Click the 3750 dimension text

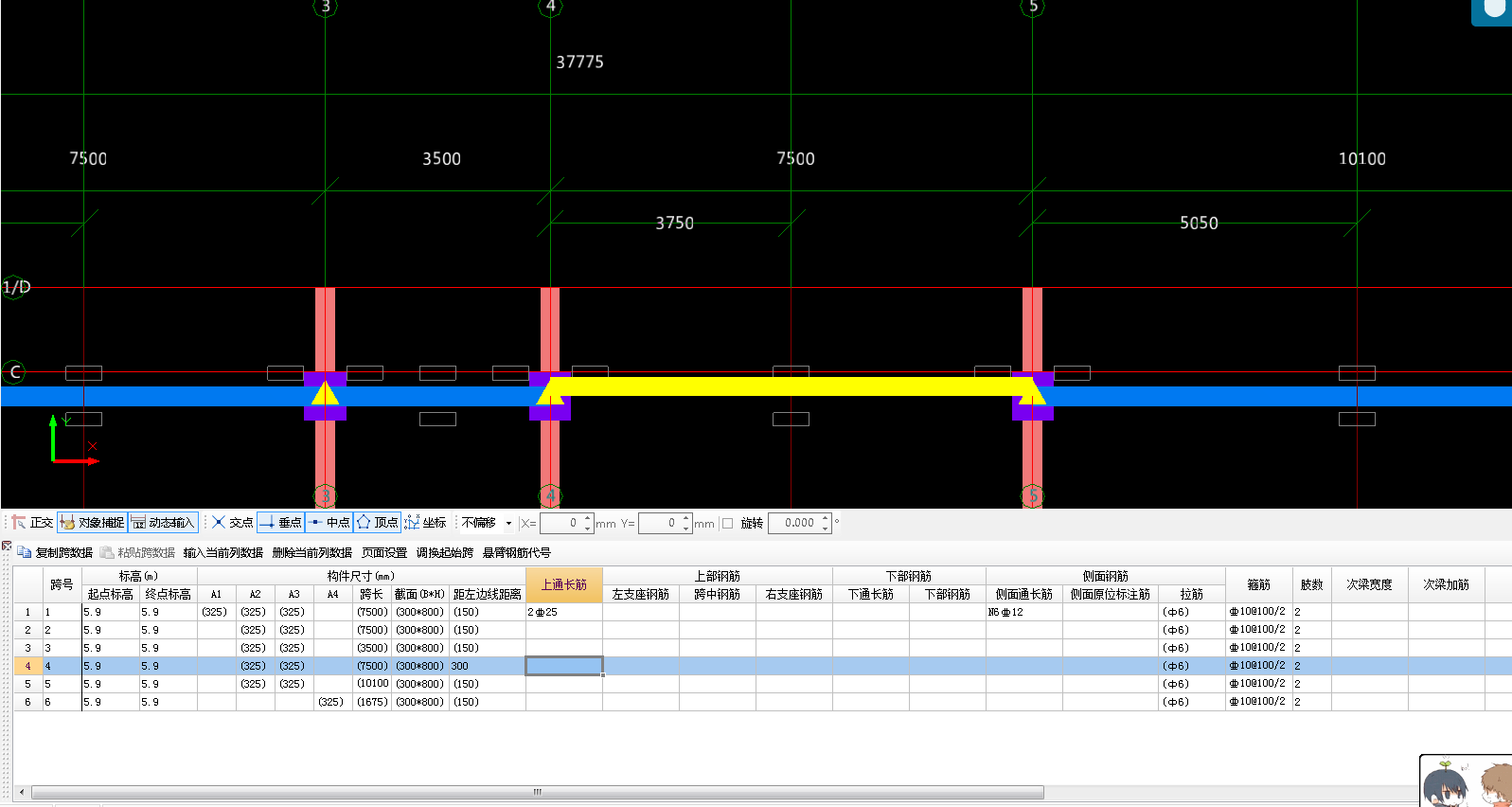(x=674, y=223)
